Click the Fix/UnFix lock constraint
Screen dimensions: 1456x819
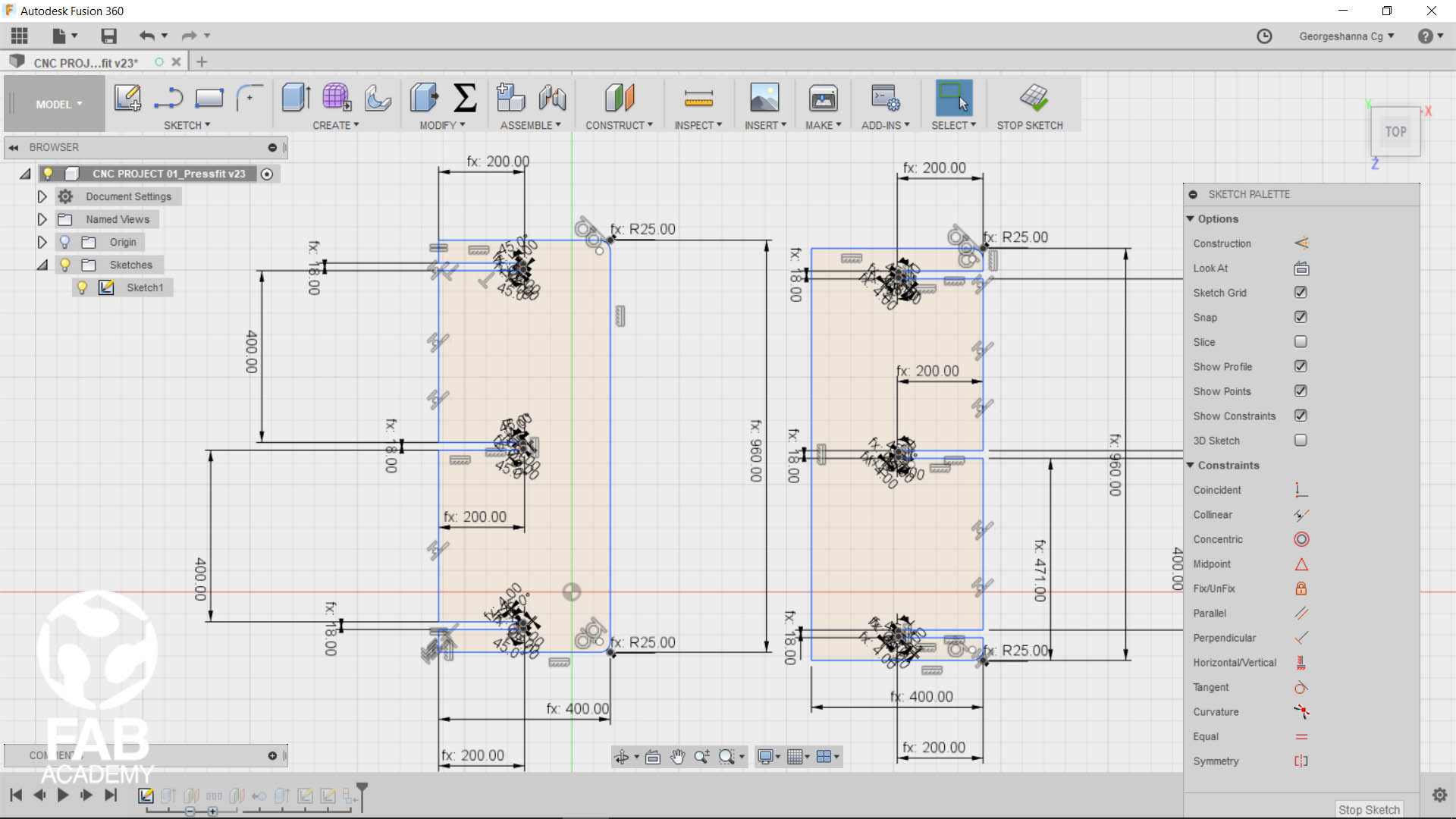pos(1301,588)
